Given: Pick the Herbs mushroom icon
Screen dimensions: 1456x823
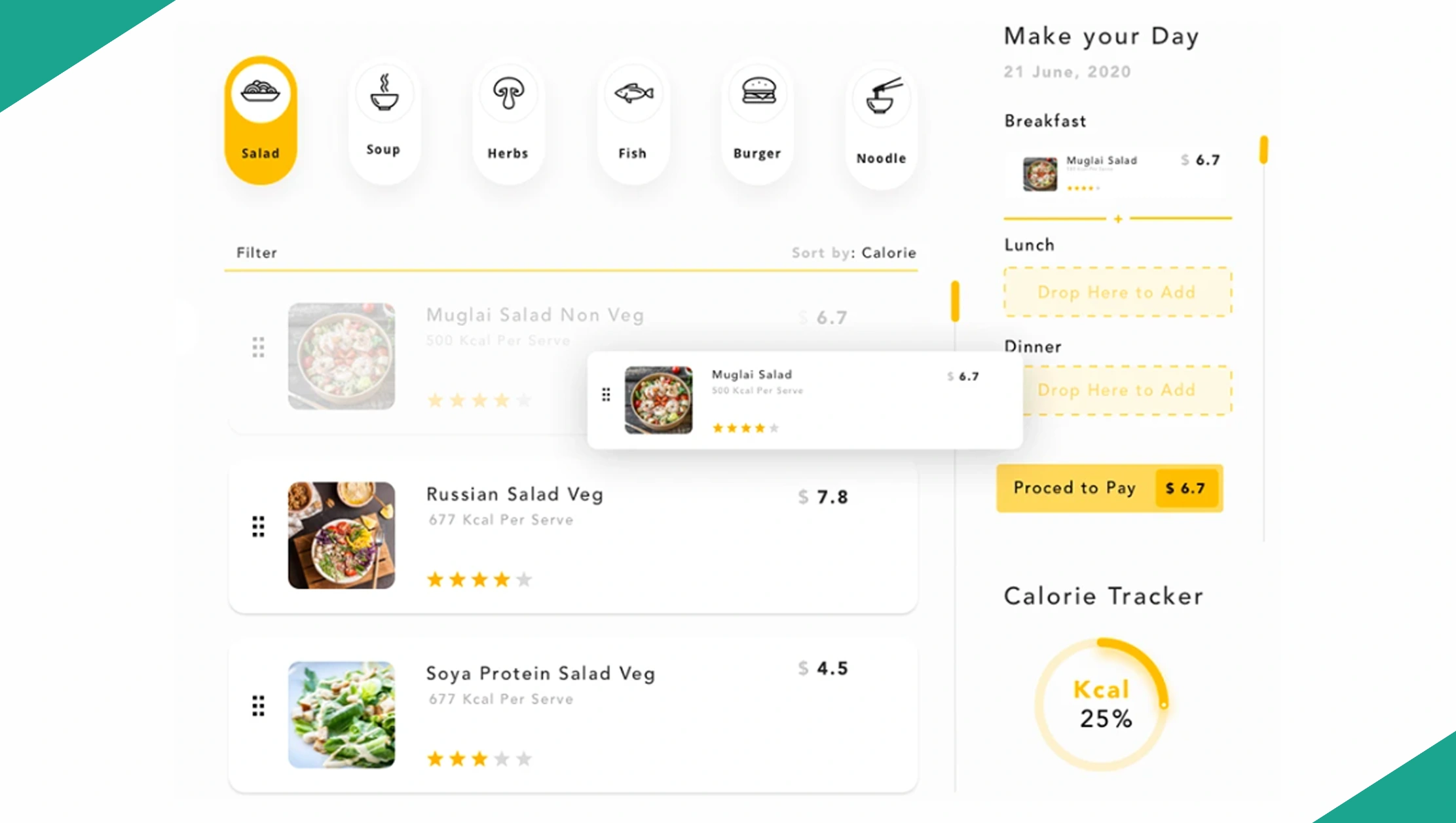Looking at the screenshot, I should coord(509,93).
